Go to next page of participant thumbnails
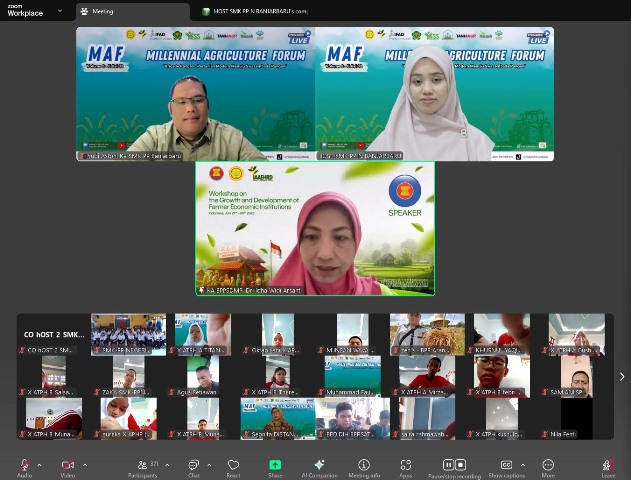The height and width of the screenshot is (480, 631). 622,376
